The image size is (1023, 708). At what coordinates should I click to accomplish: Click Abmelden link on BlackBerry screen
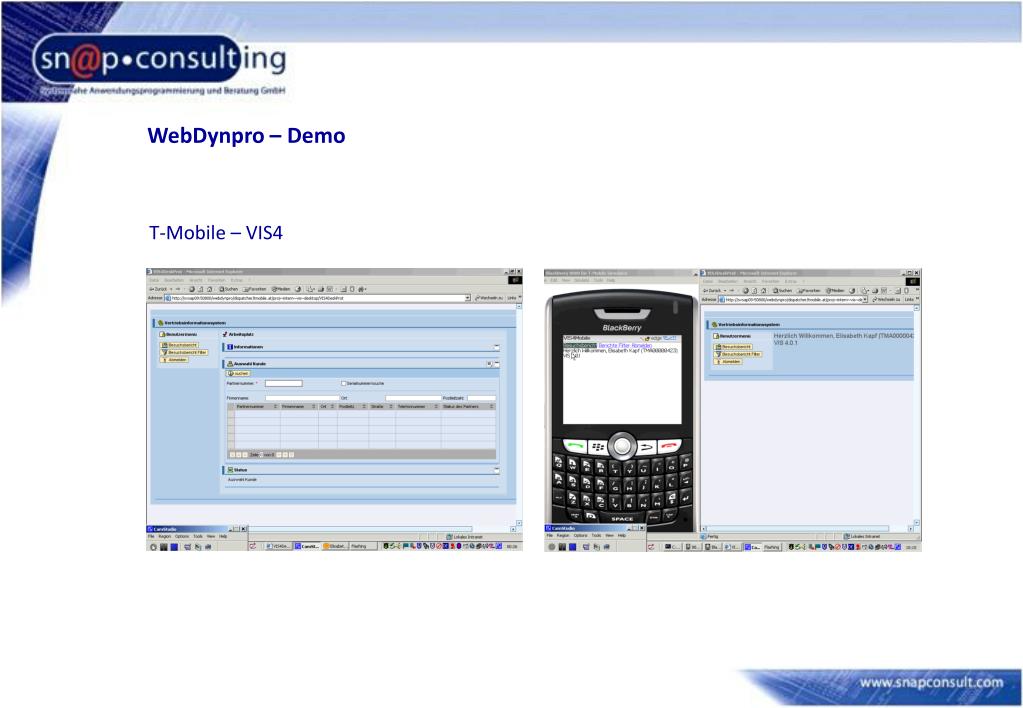pos(642,345)
